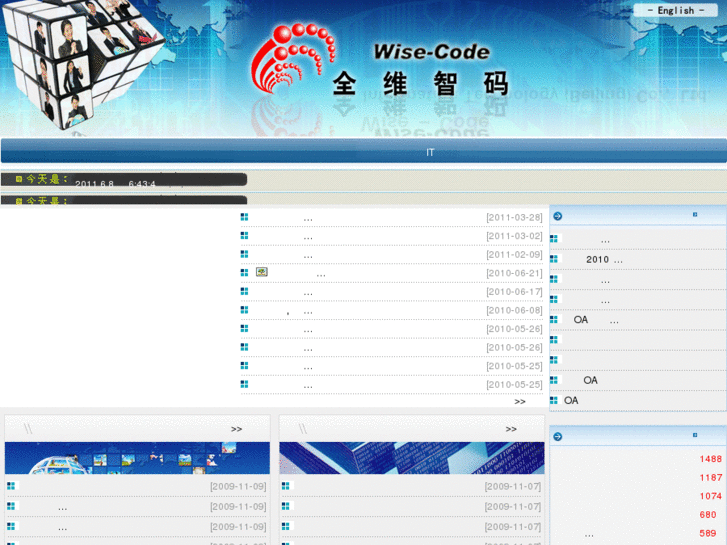
Task: Click the red count 1187
Action: point(711,477)
